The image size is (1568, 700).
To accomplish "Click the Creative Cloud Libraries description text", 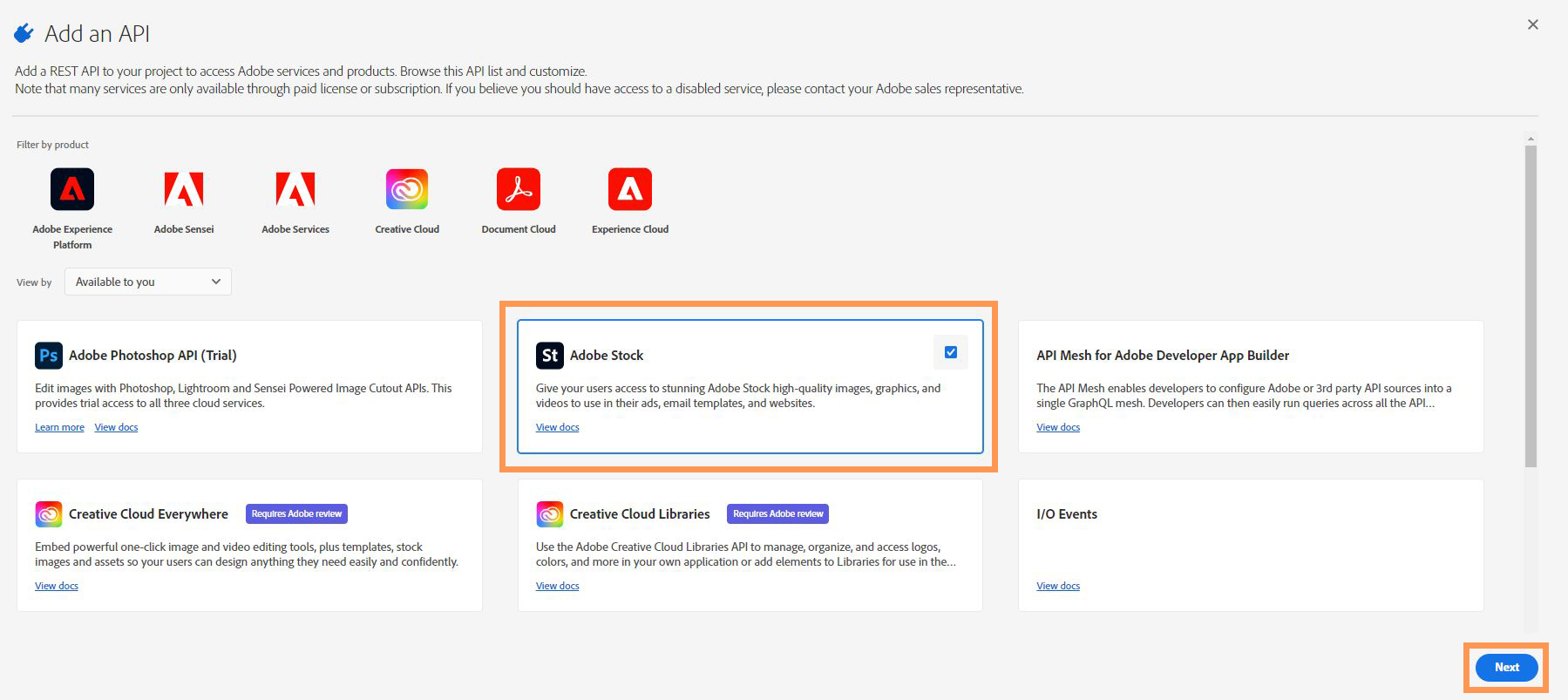I will (746, 554).
